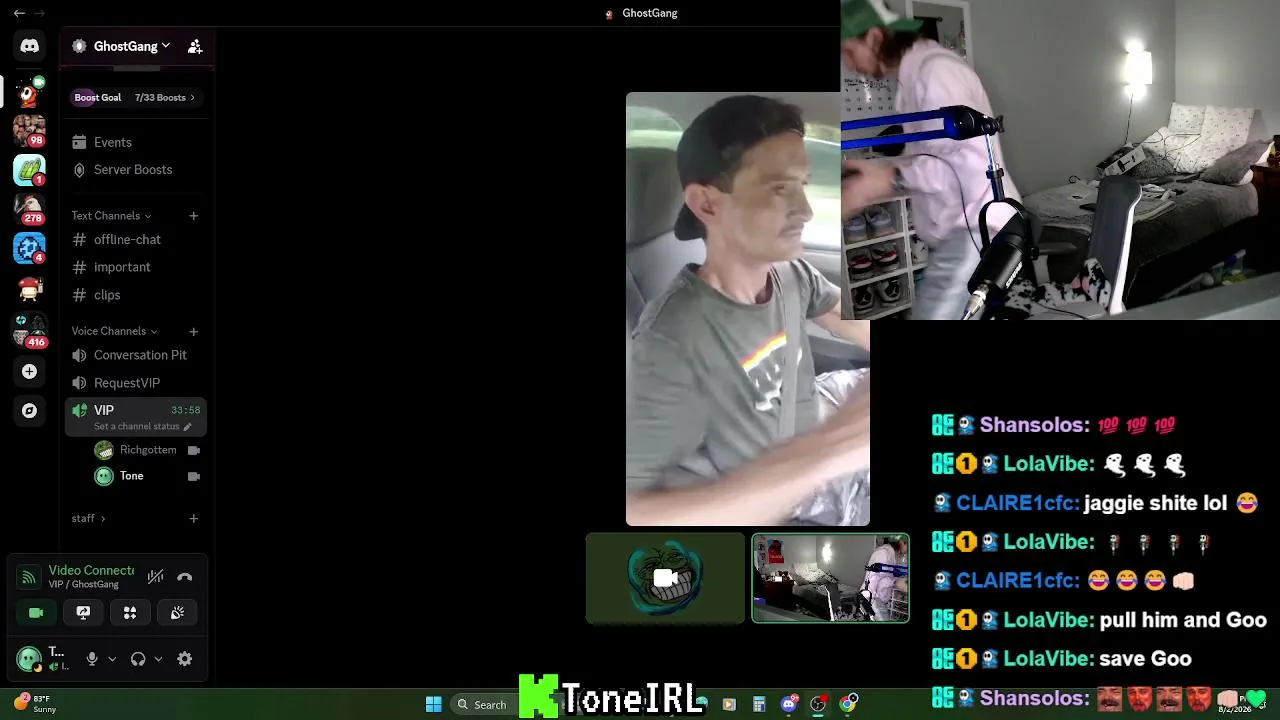1280x720 pixels.
Task: Open the GhostGang server icon with video badge
Action: [x=29, y=92]
